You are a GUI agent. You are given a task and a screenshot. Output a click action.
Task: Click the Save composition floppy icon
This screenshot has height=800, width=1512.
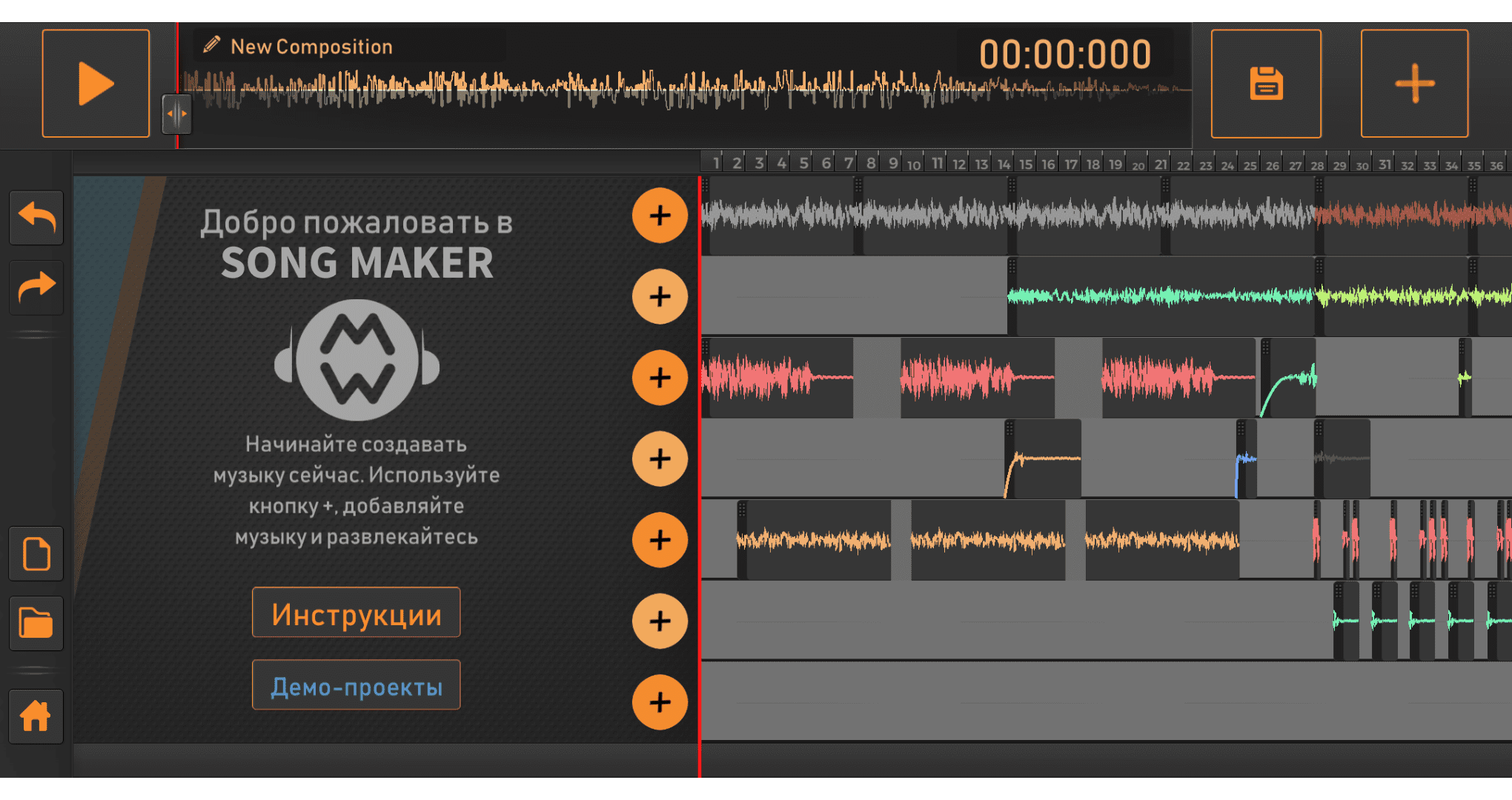[x=1266, y=84]
